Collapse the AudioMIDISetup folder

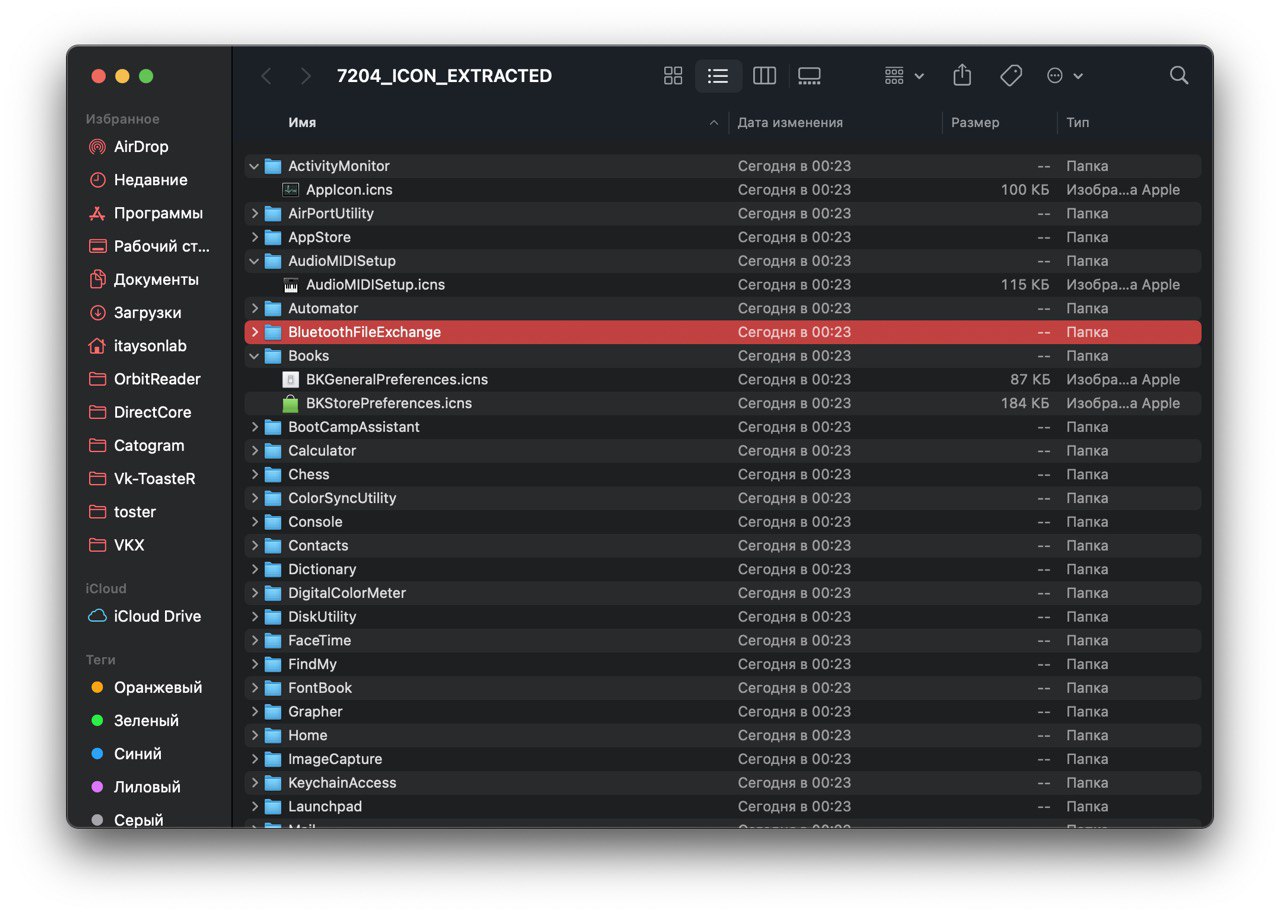coord(254,261)
